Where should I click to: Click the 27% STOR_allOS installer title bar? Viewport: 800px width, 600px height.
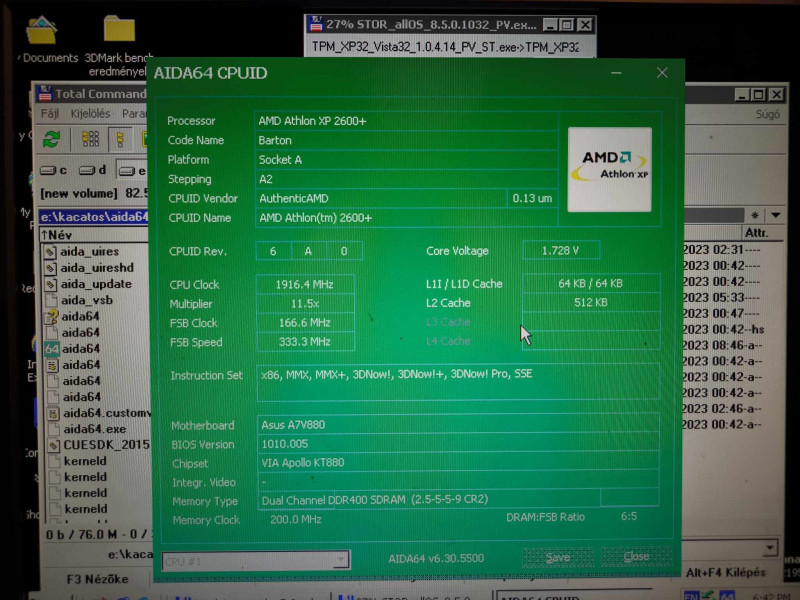point(431,24)
